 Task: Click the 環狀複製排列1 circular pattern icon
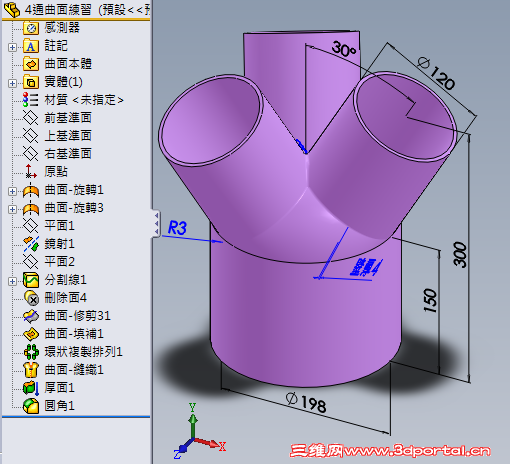[x=31, y=352]
